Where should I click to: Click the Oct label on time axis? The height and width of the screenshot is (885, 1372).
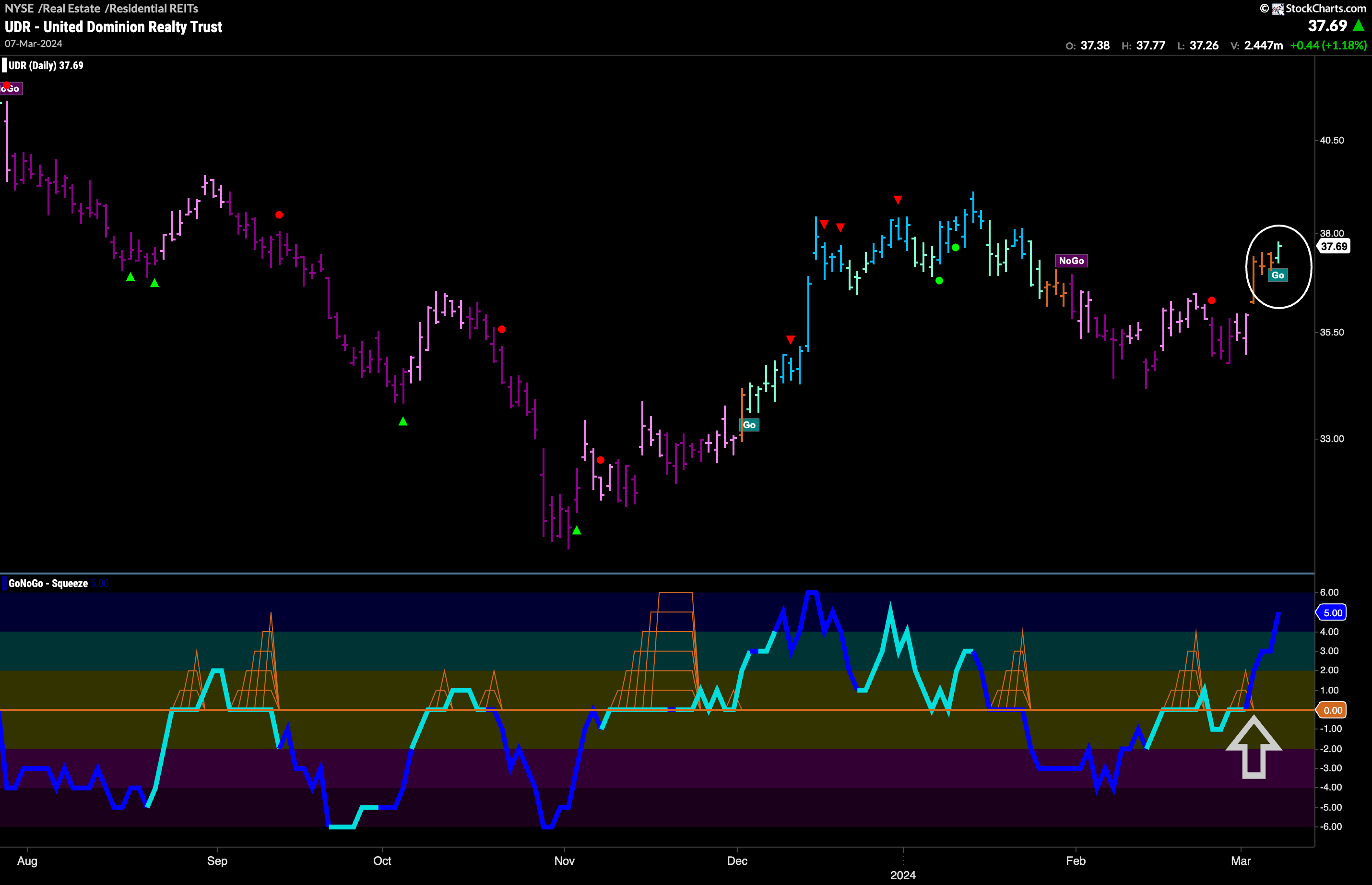point(382,861)
